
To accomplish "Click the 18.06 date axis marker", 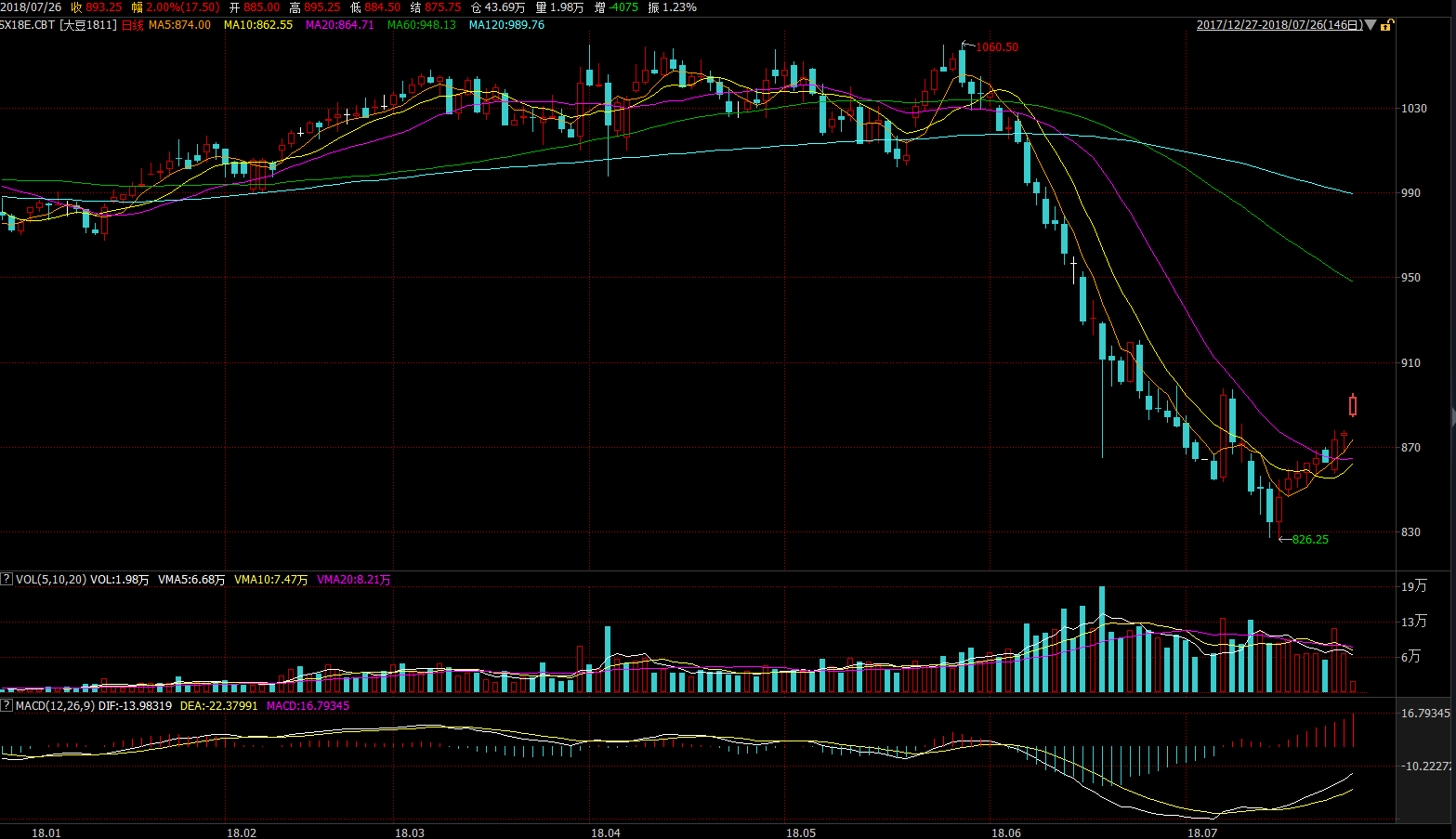I will coord(1006,832).
